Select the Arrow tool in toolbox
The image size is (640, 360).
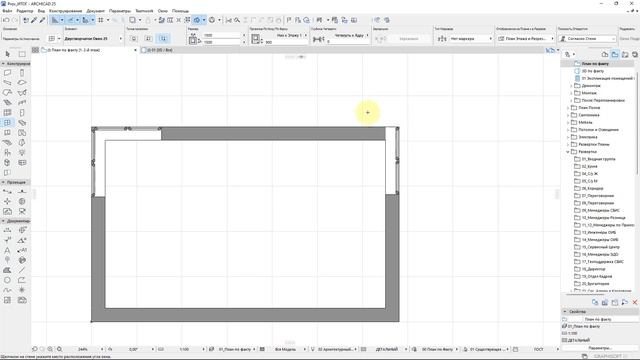7,54
